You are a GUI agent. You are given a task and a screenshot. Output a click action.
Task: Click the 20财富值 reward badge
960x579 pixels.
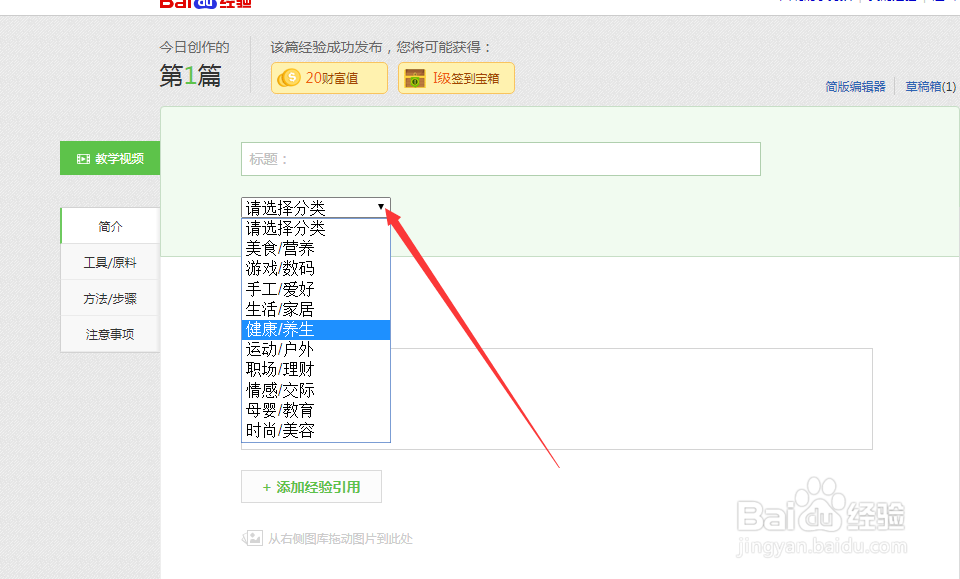329,78
